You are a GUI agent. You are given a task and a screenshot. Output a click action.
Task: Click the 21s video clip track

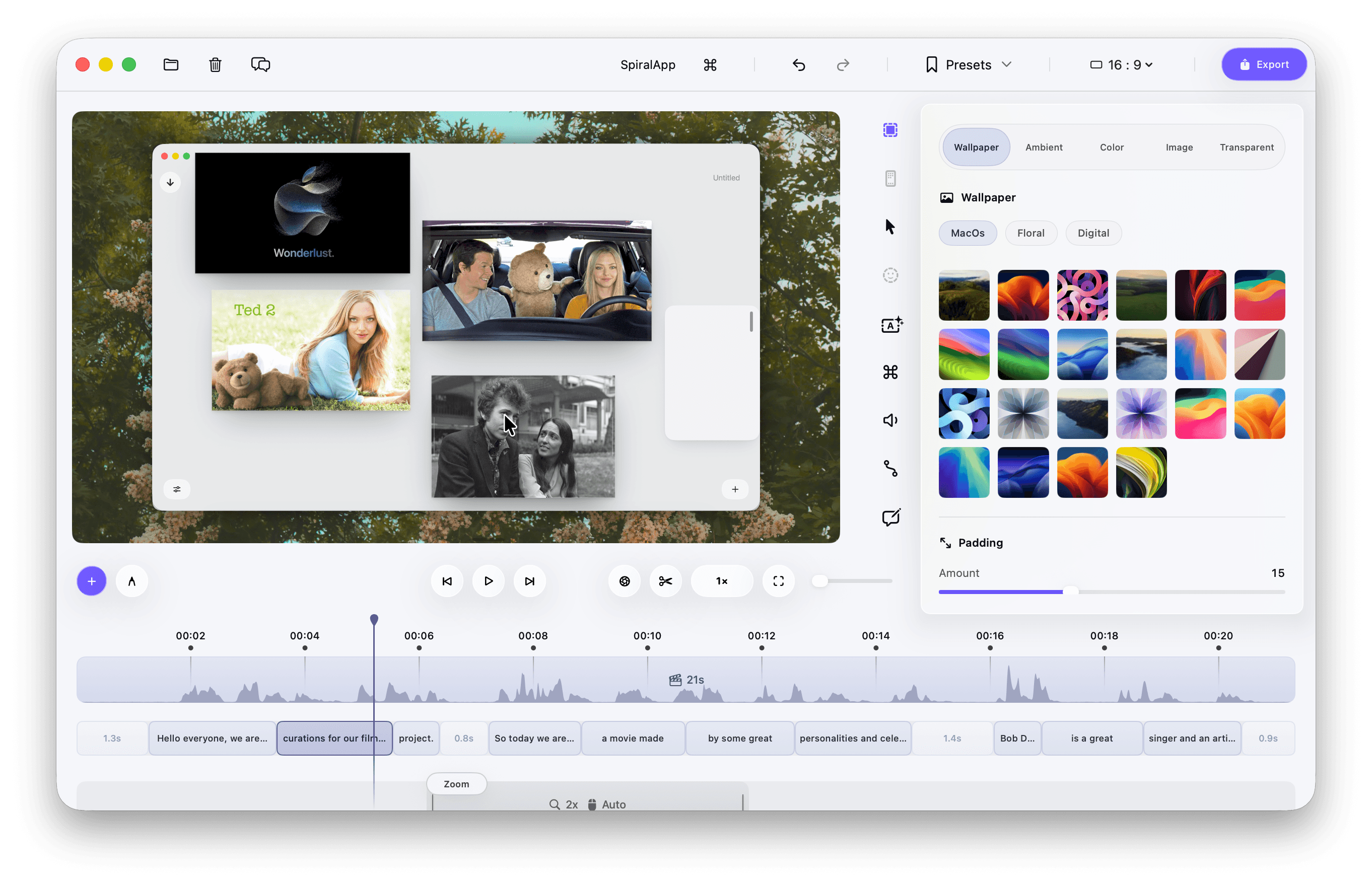[685, 680]
